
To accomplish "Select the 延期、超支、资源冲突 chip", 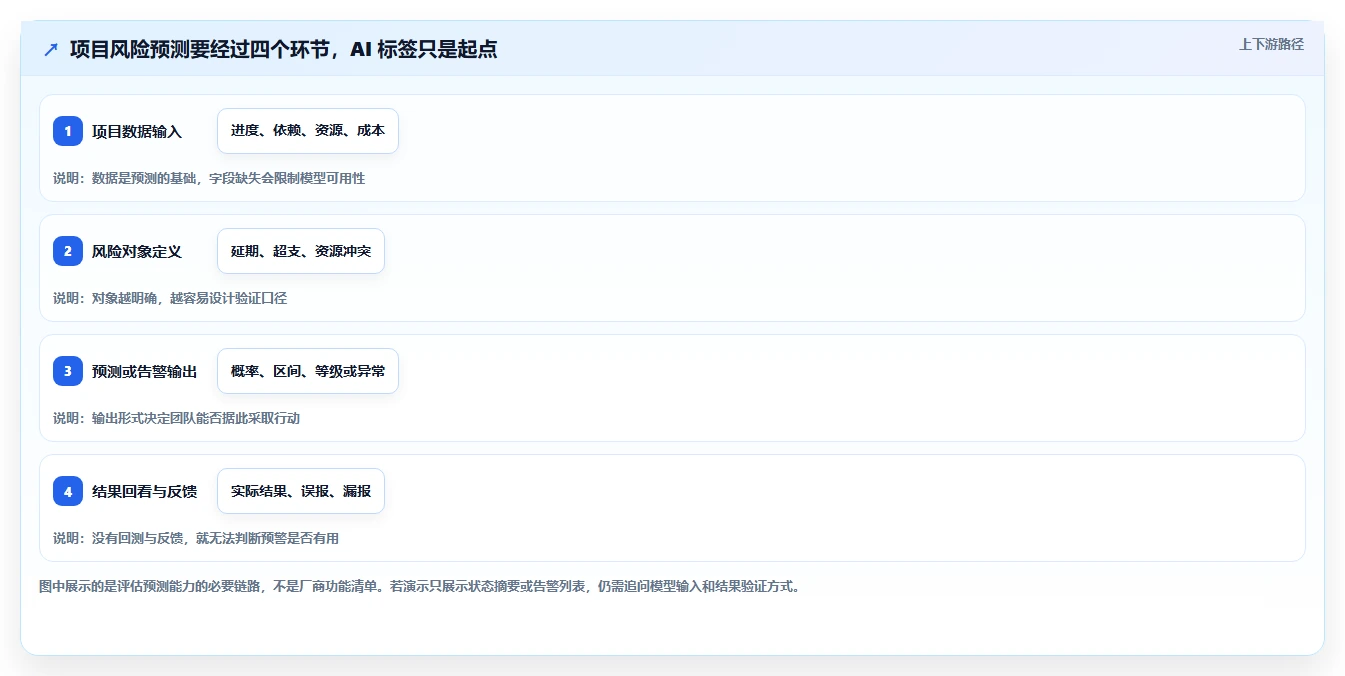I will pos(301,251).
